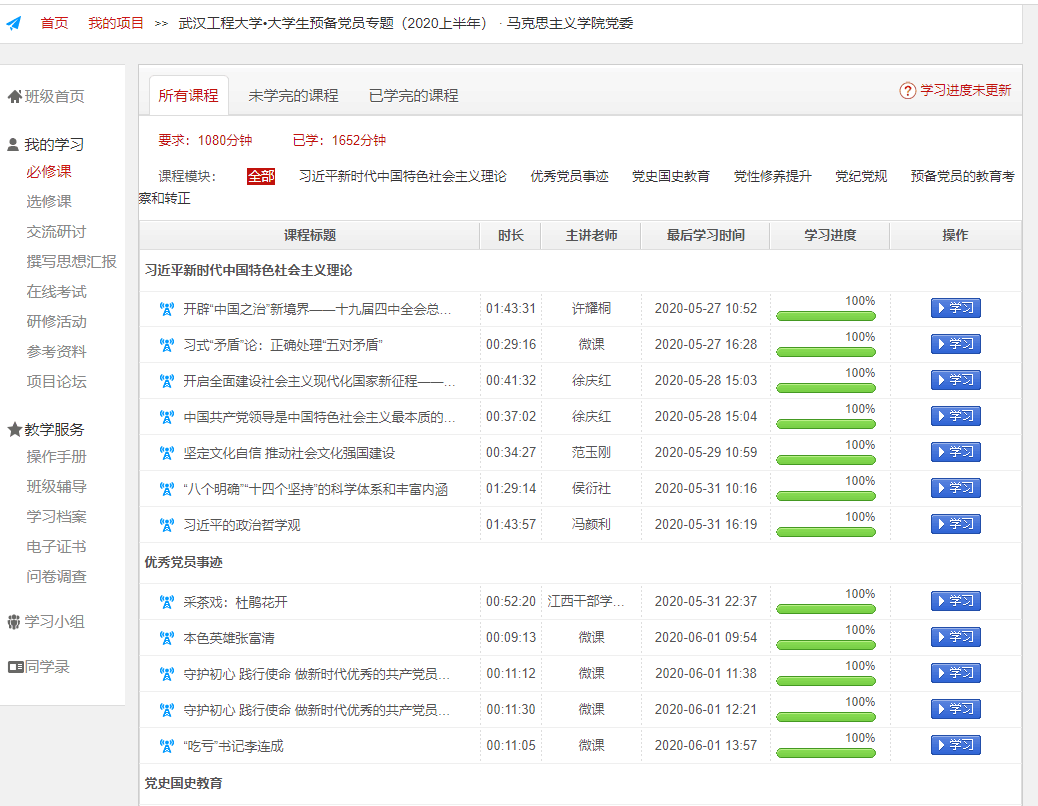This screenshot has width=1038, height=806.
Task: Open 同学录 in the sidebar
Action: click(x=47, y=667)
